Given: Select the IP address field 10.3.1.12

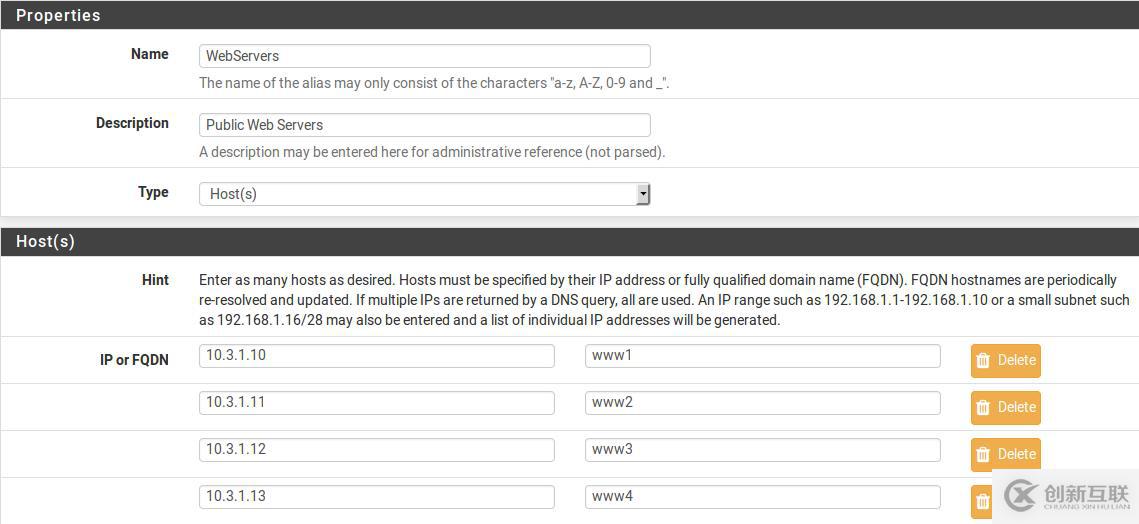Looking at the screenshot, I should pos(376,450).
